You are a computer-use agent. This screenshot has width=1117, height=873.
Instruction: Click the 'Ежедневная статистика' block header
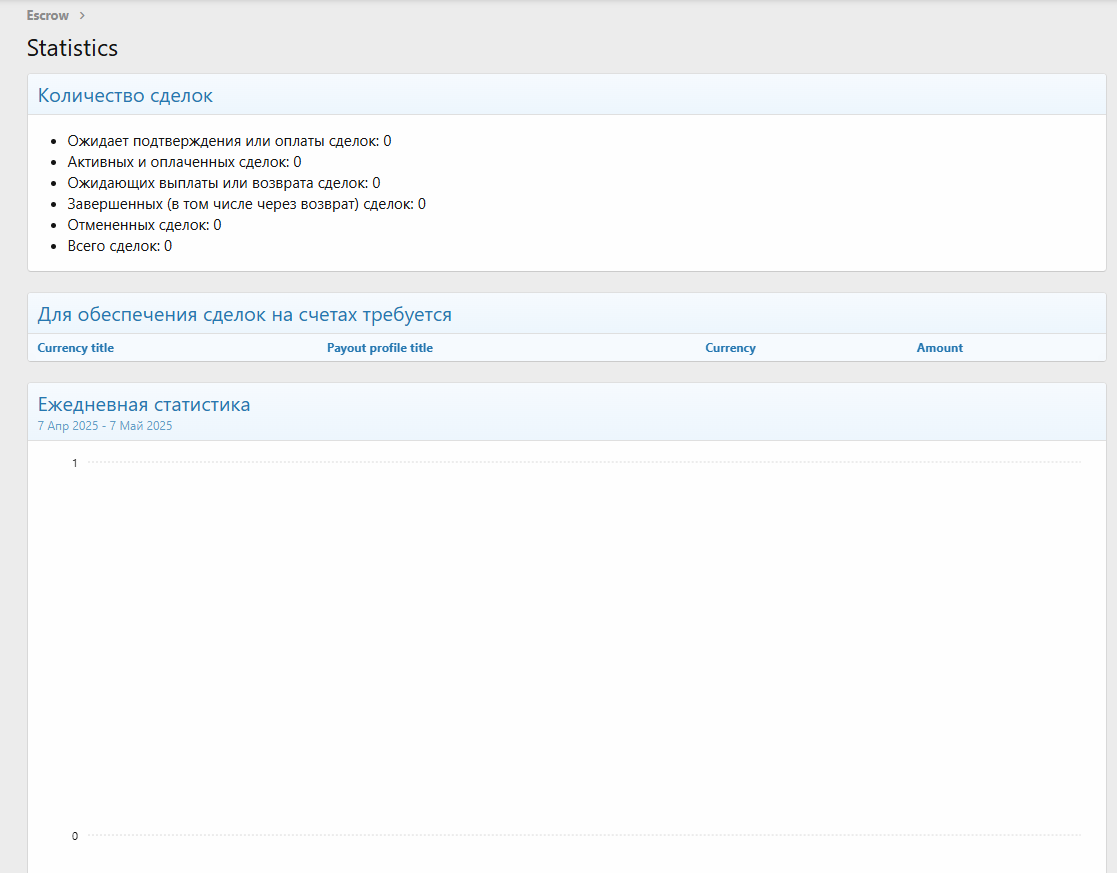[x=144, y=405]
